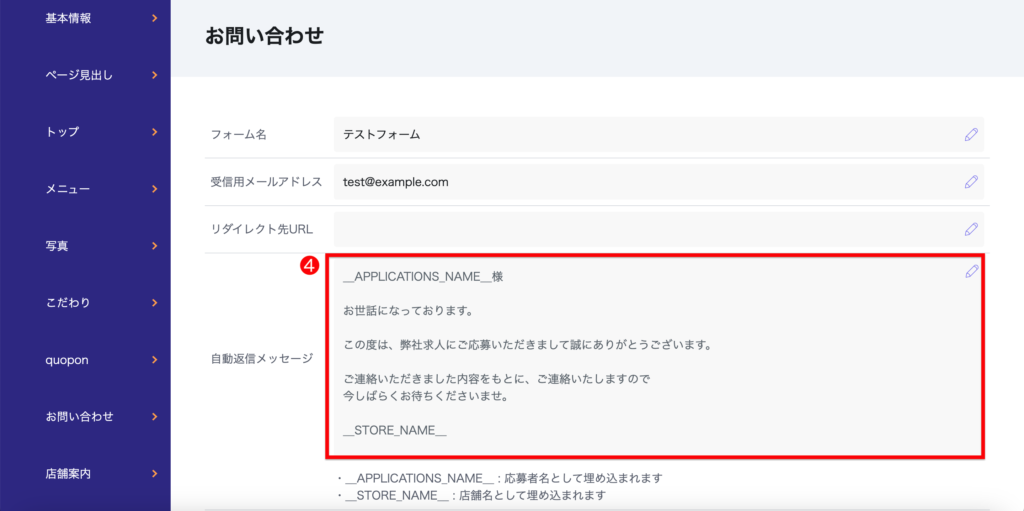Click the pencil icon for フォーム名

click(971, 134)
